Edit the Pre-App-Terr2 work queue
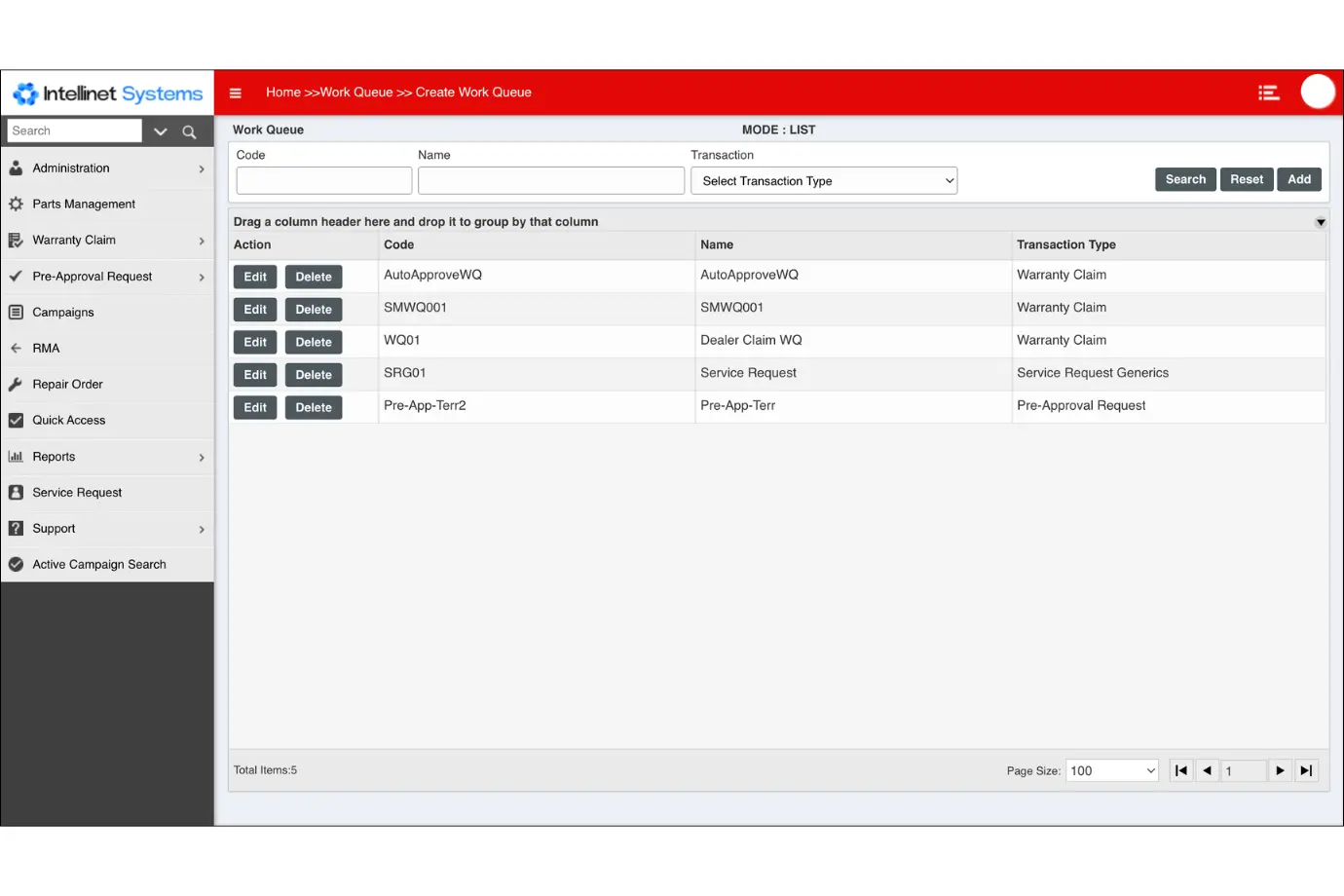 [x=255, y=408]
